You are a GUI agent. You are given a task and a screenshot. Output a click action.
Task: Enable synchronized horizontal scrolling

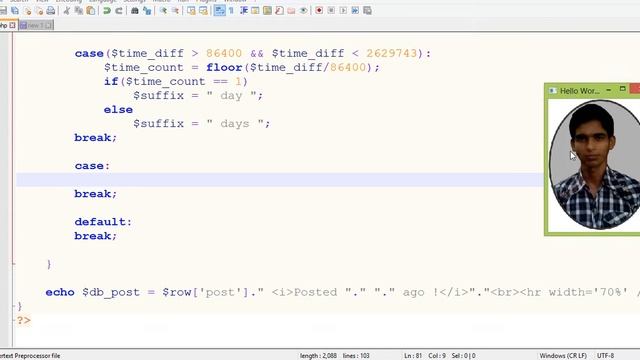pyautogui.click(x=203, y=11)
